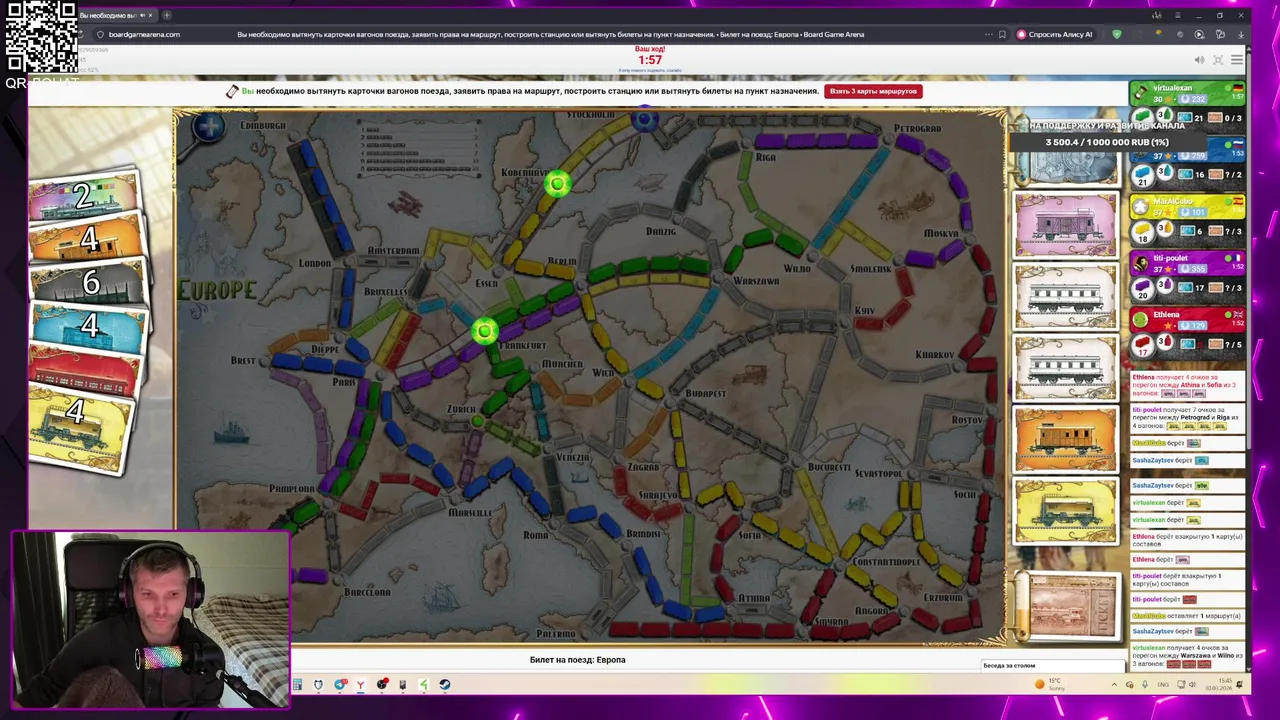Click MarAlCubo's yellow wagon counter 18
Viewport: 1280px width, 720px height.
1143,233
